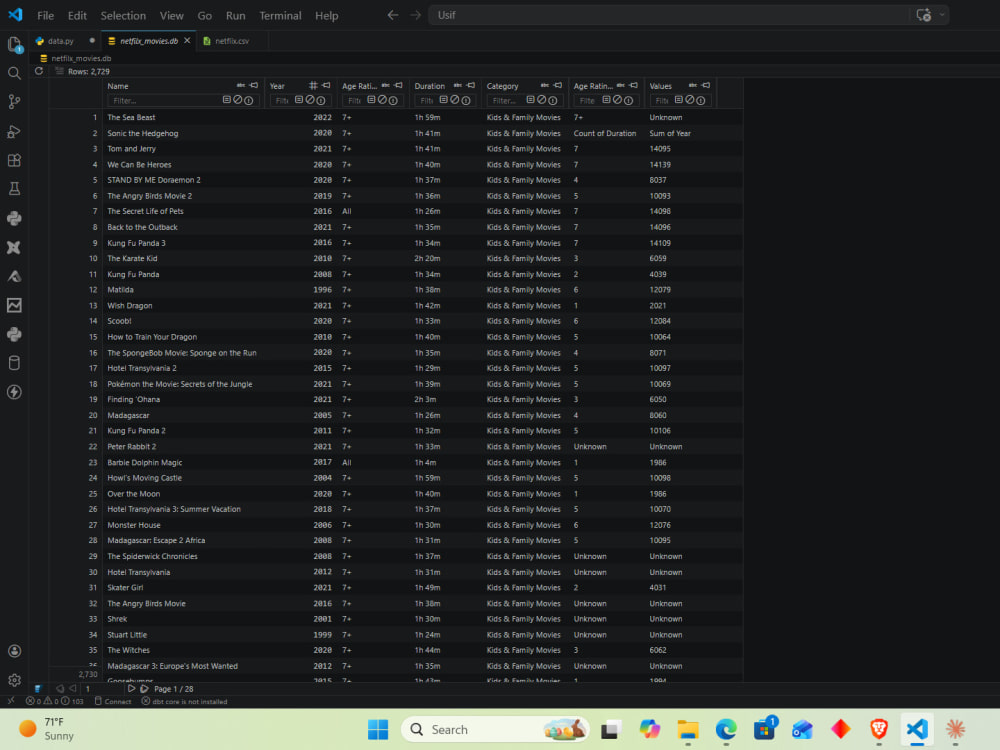The image size is (1000, 750).
Task: Open the weather widget showing 71°F Sunny
Action: click(x=47, y=729)
